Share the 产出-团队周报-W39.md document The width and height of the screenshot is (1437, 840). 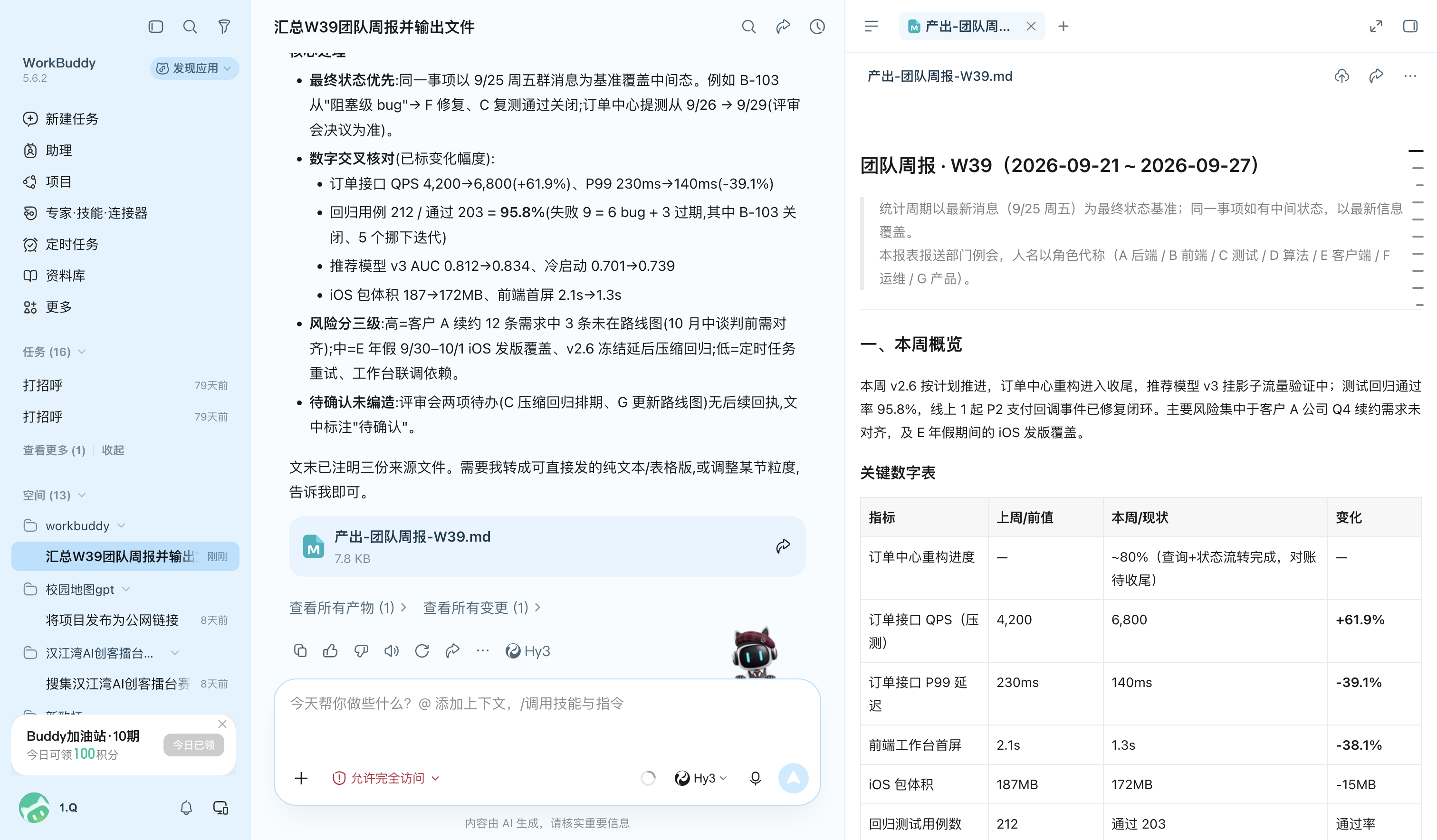(1376, 76)
